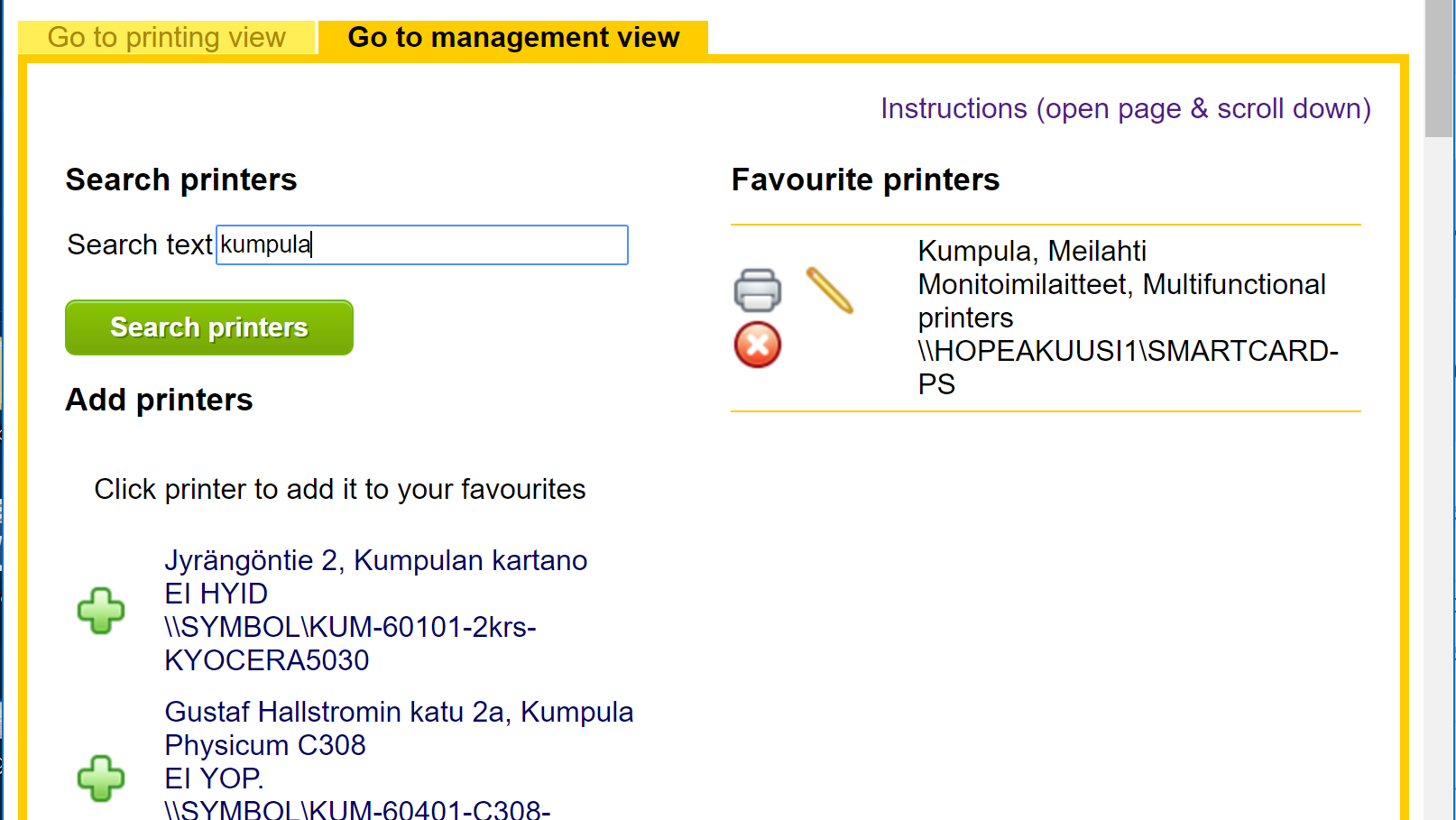
Task: Add Gustaf Hallstromin katu printer via green plus
Action: [x=101, y=778]
